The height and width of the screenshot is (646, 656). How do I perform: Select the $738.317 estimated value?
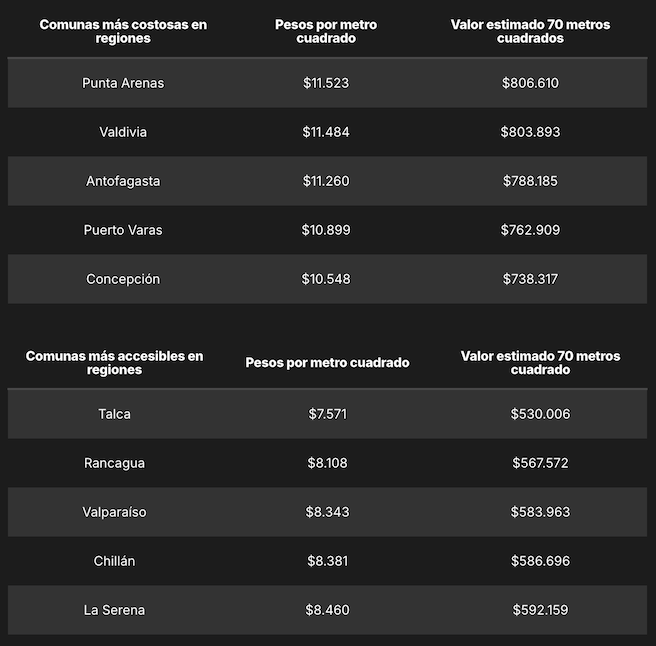[x=530, y=279]
